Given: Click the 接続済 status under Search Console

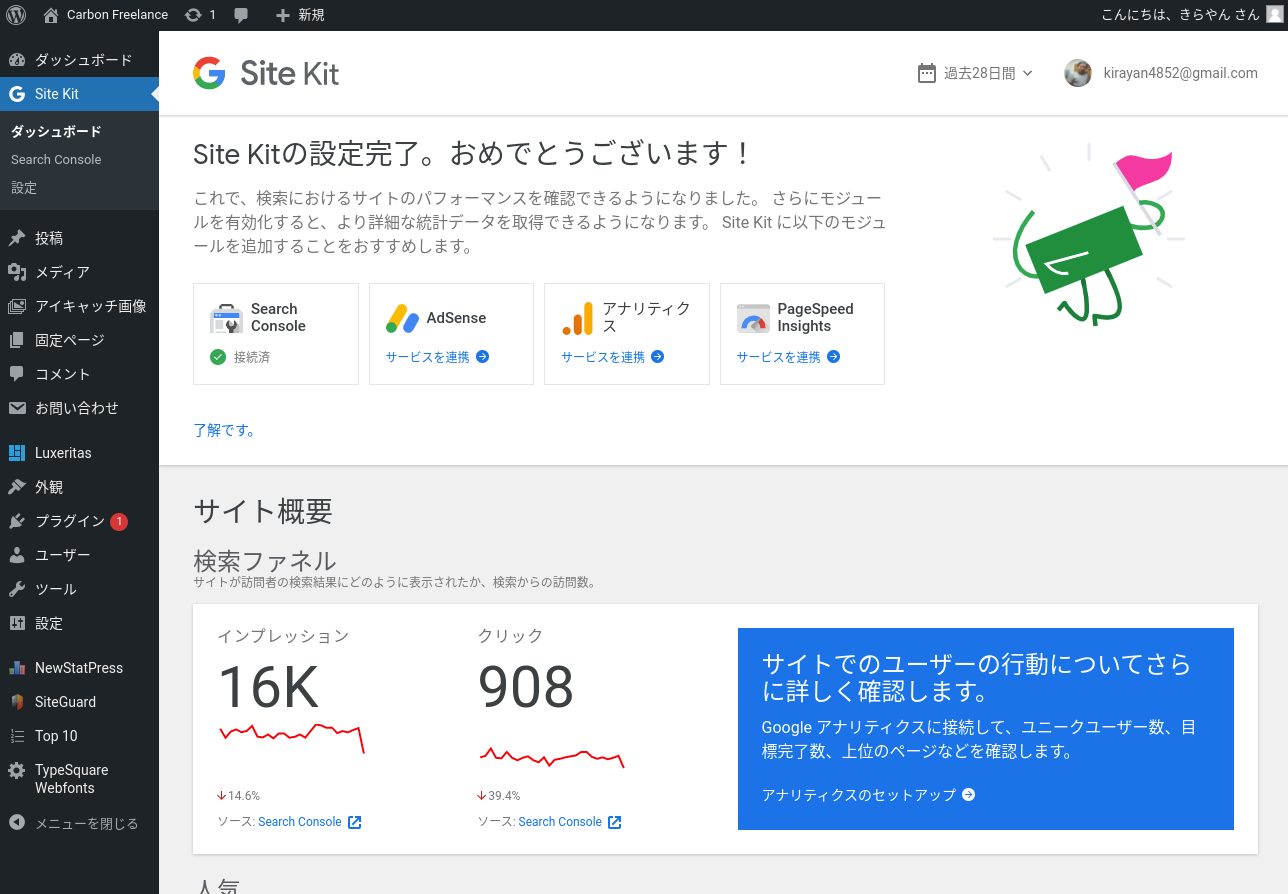Looking at the screenshot, I should click(x=240, y=357).
